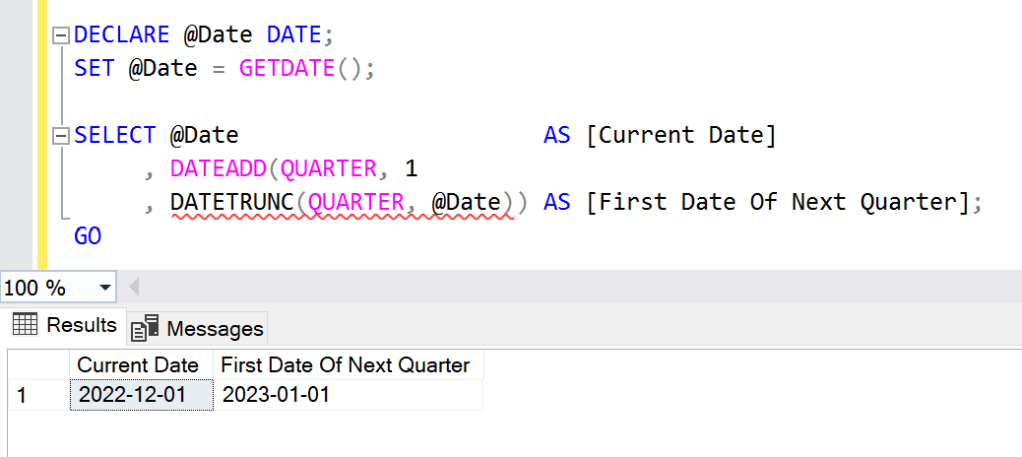Click the underlined DATETRUNC function
The width and height of the screenshot is (1022, 457).
pos(232,202)
